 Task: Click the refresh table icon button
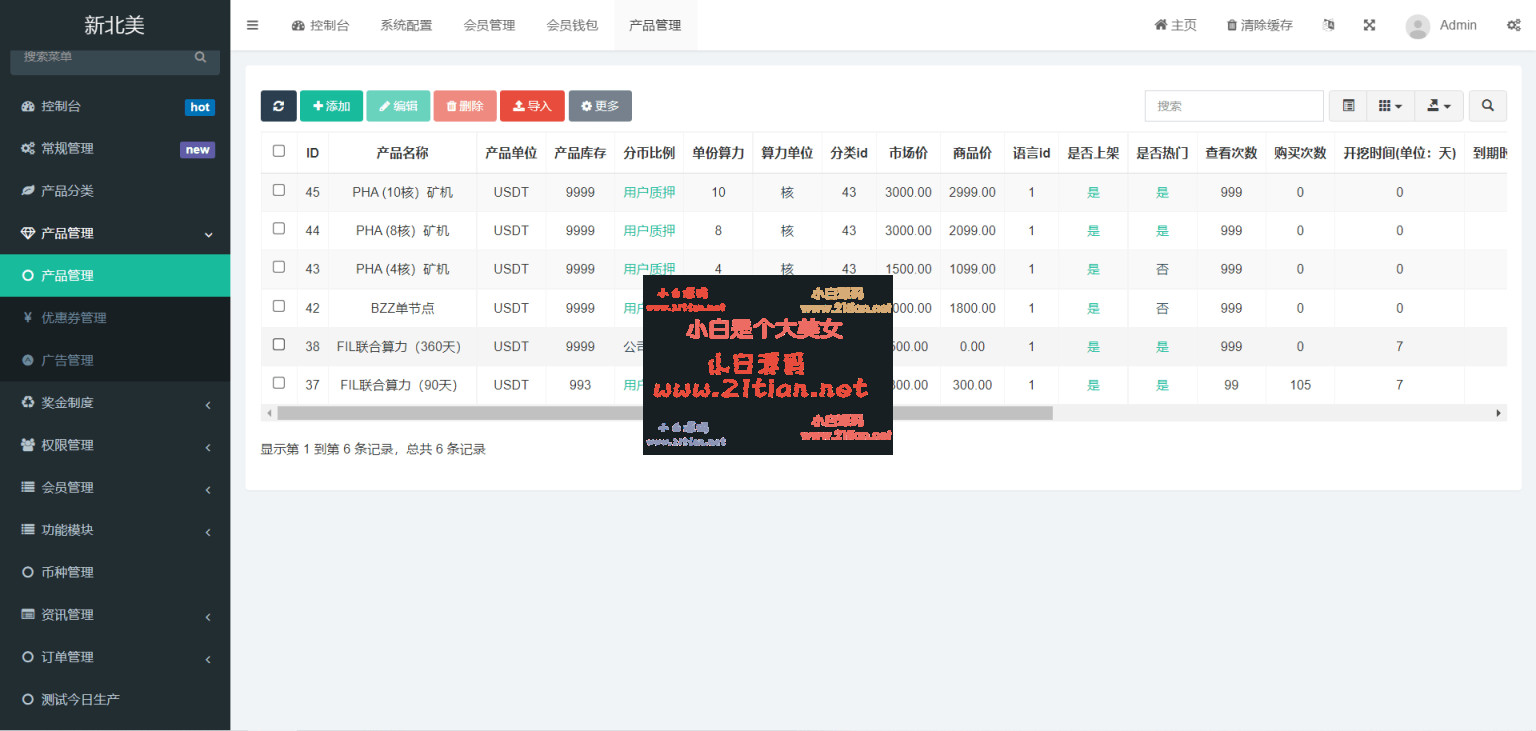(278, 106)
